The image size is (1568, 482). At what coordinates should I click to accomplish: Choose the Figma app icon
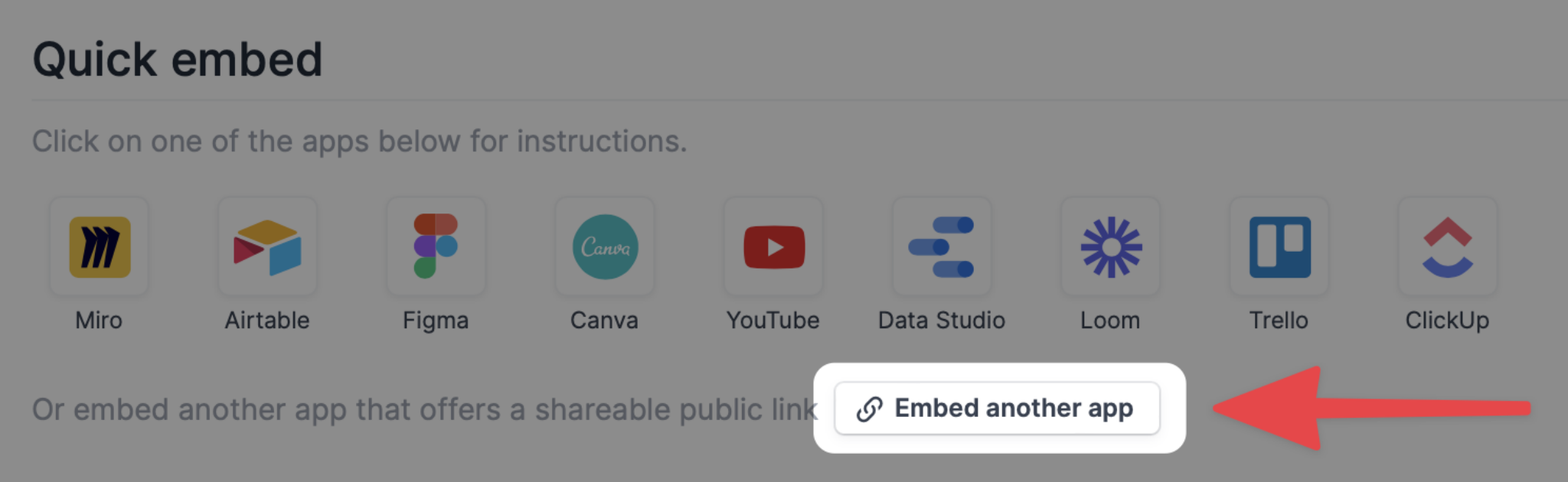tap(436, 246)
